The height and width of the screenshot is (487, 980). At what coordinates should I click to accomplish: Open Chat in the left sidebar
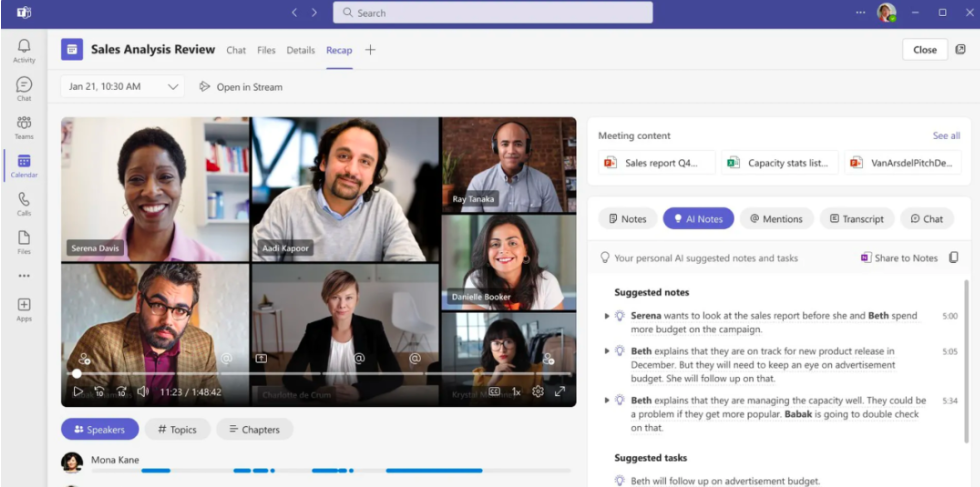tap(24, 89)
